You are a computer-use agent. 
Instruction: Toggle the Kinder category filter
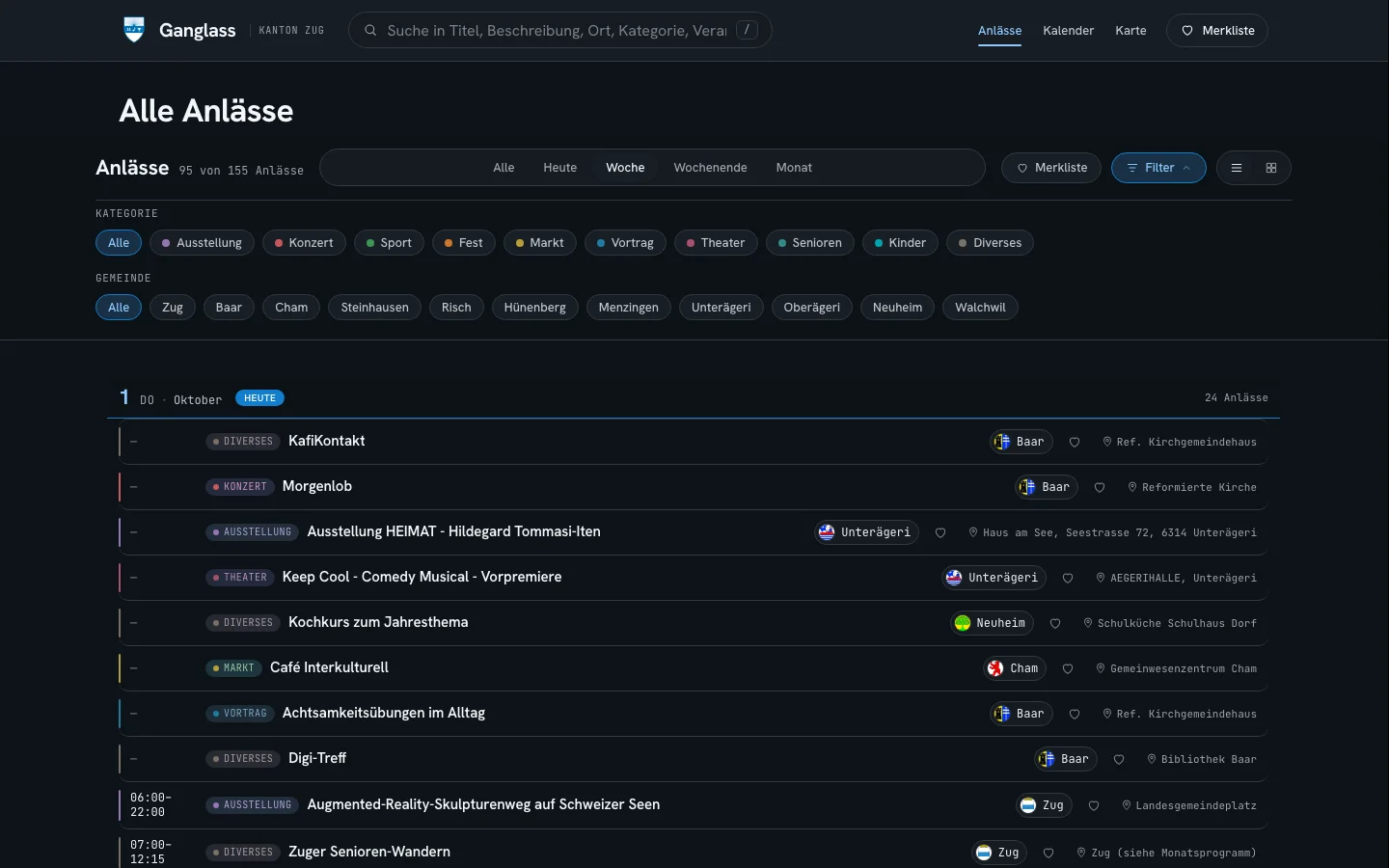(x=900, y=243)
